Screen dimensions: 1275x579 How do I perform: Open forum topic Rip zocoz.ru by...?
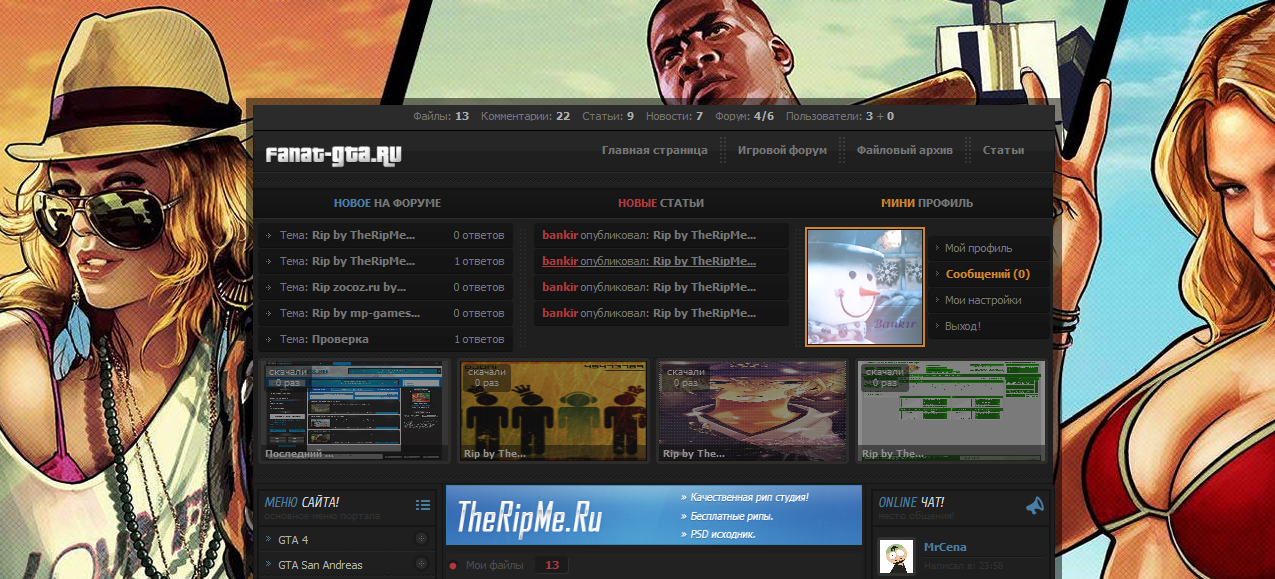(359, 287)
